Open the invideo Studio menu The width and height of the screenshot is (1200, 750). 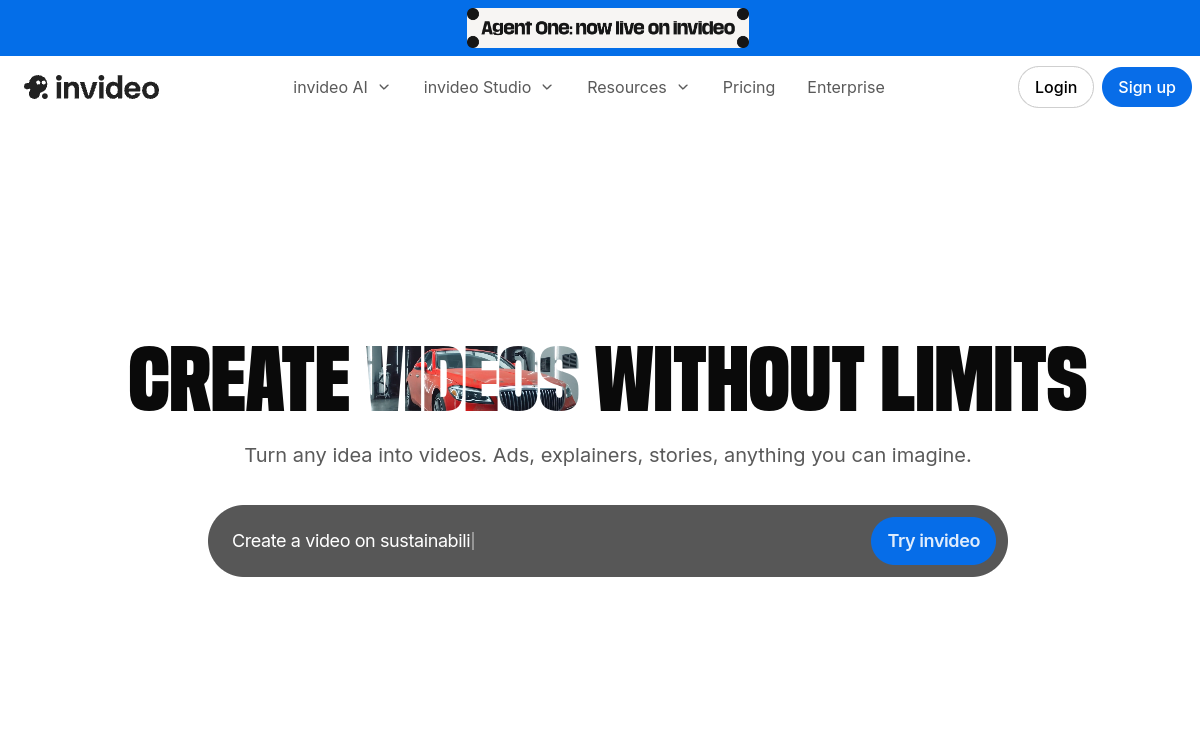pos(477,87)
